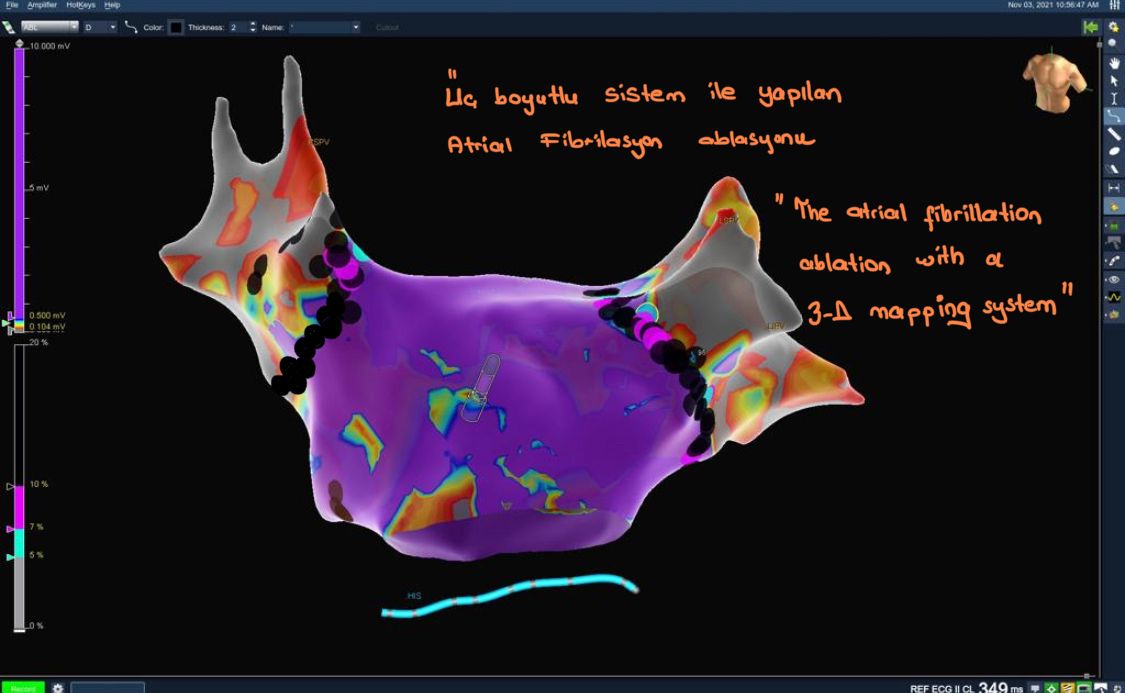
Task: Toggle the catheter display icon
Action: pyautogui.click(x=1114, y=260)
